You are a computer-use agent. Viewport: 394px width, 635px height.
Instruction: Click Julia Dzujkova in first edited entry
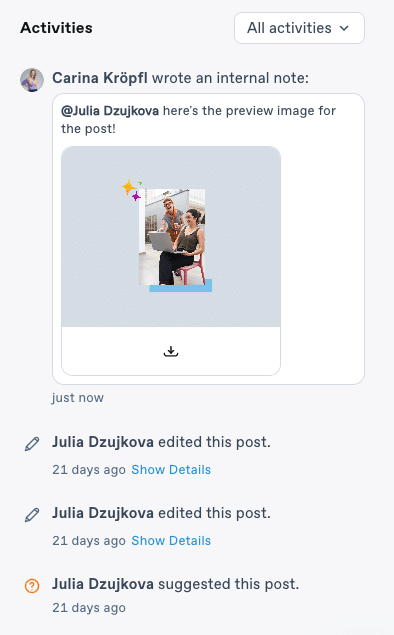103,442
